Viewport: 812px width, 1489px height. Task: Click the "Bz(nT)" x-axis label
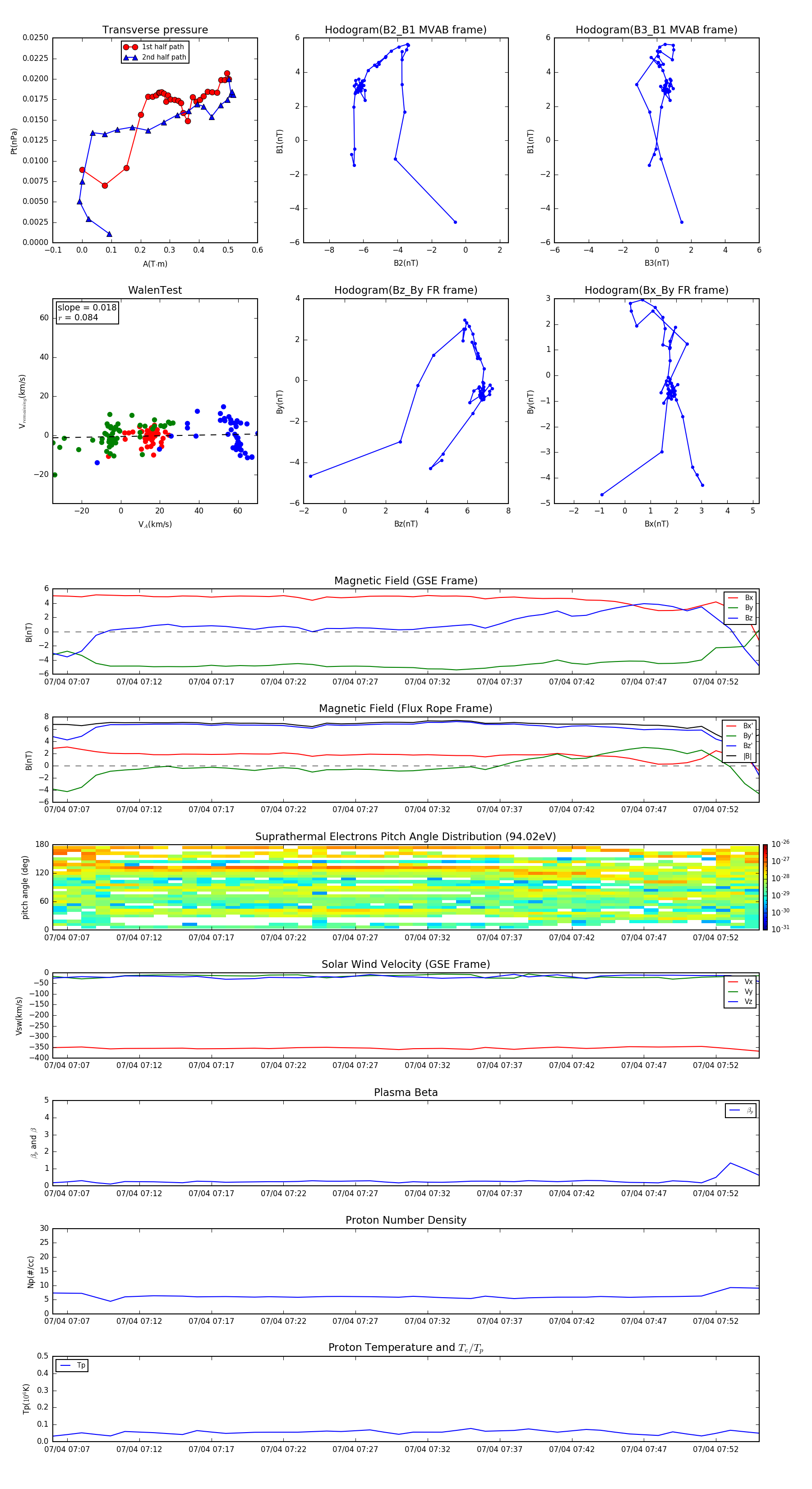[x=406, y=524]
